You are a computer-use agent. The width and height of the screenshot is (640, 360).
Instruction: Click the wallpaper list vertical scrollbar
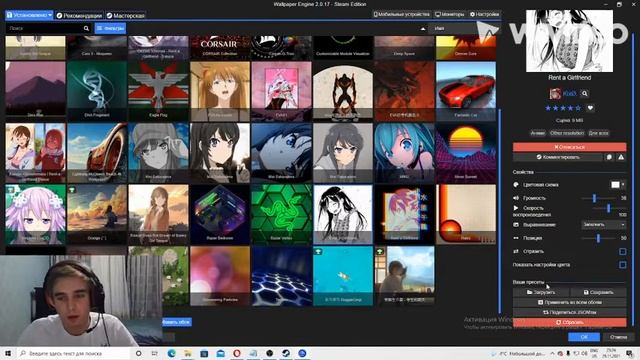pyautogui.click(x=500, y=210)
